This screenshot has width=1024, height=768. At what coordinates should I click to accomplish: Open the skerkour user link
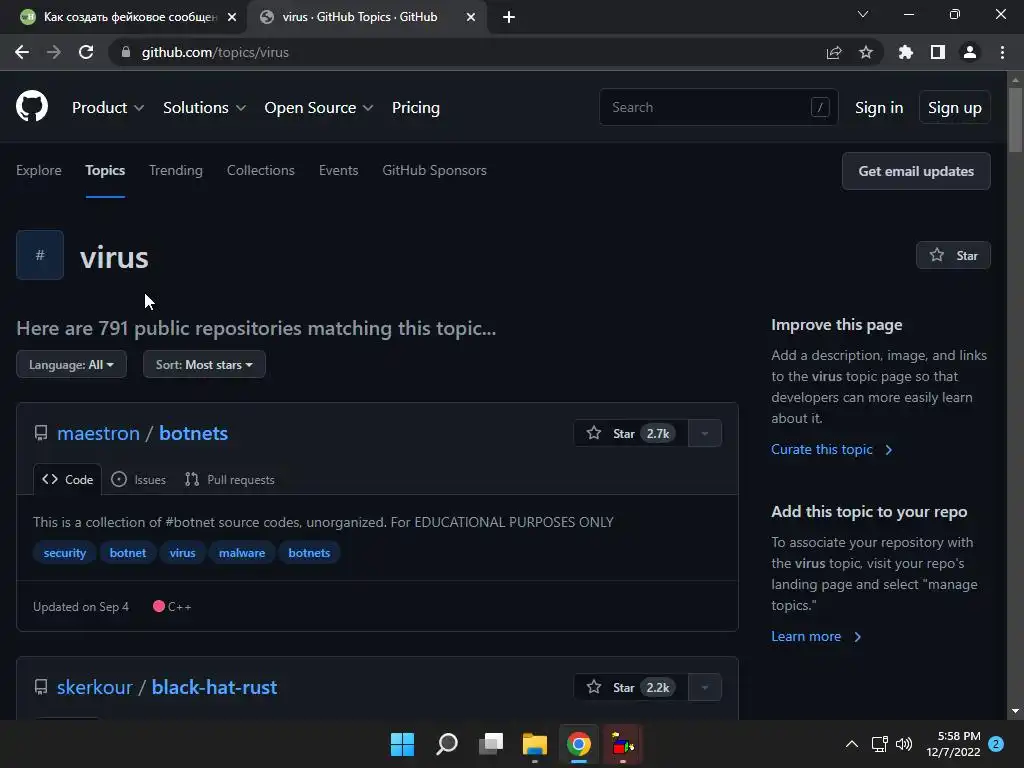tap(95, 687)
